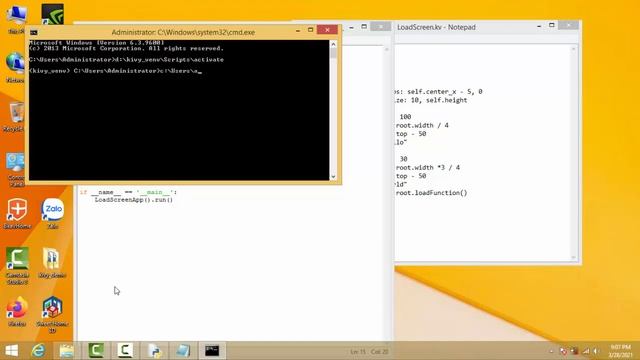
Task: Click "root.width / 4" in Notepad
Action: 422,125
